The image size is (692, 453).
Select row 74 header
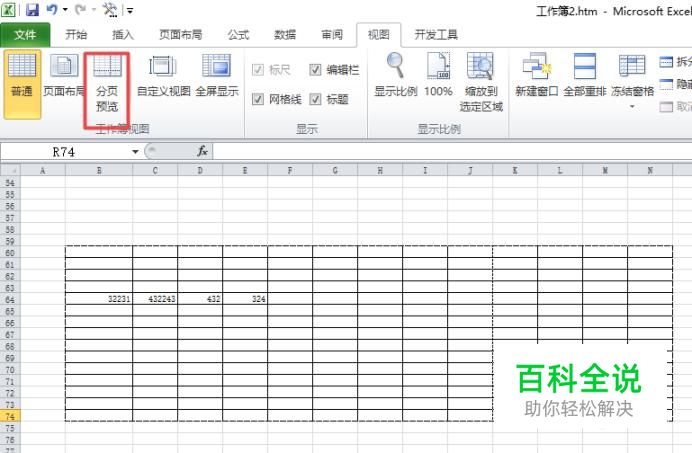10,416
